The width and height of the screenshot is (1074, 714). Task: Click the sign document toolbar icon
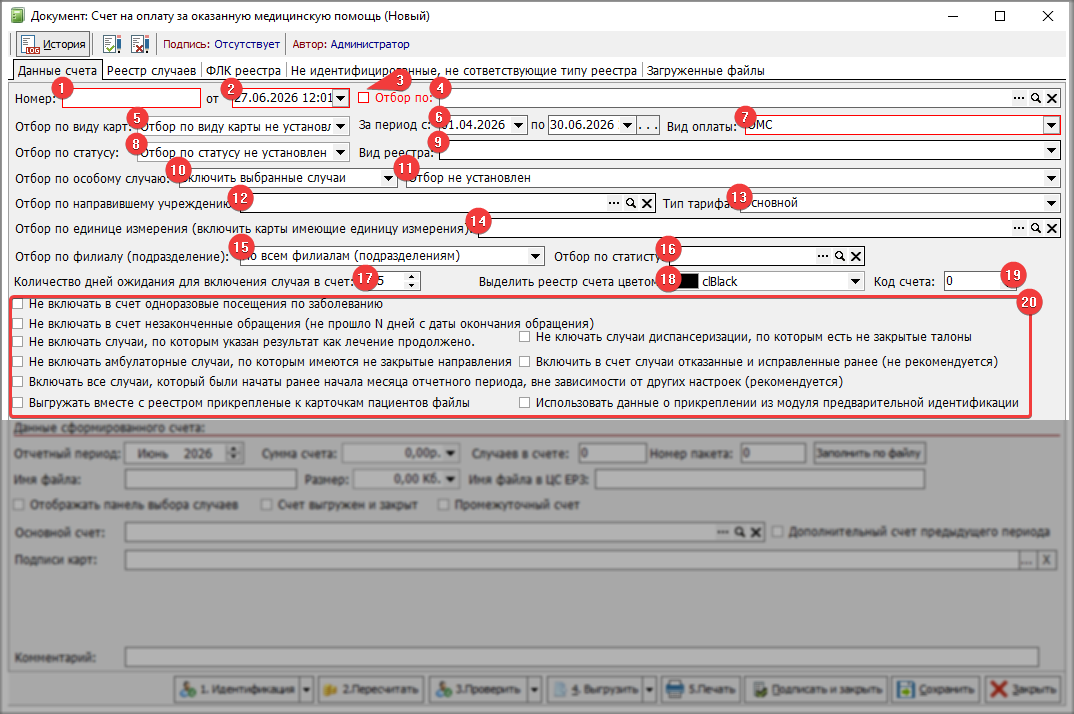[x=112, y=45]
